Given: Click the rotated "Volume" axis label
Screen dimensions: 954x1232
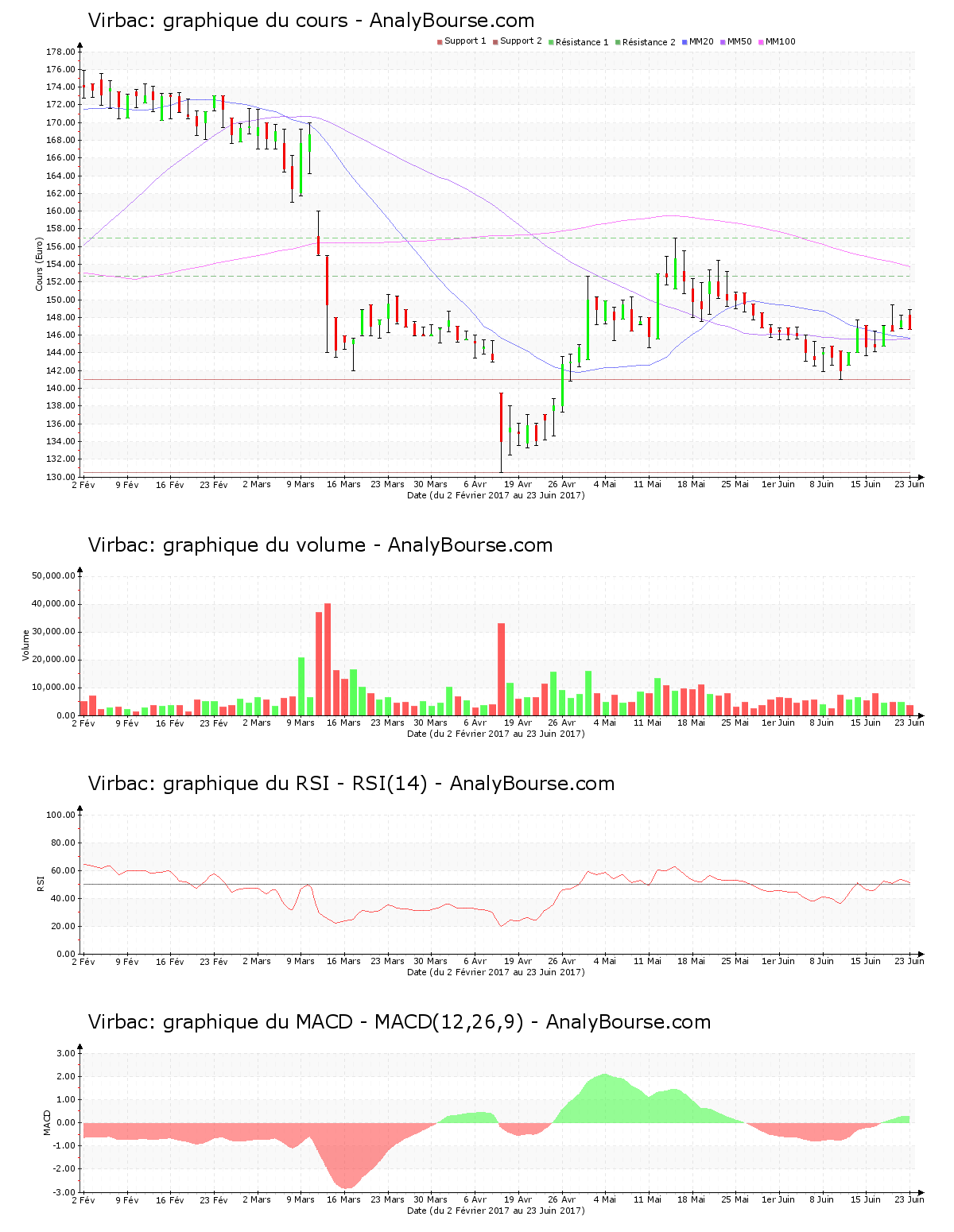Looking at the screenshot, I should pos(25,645).
